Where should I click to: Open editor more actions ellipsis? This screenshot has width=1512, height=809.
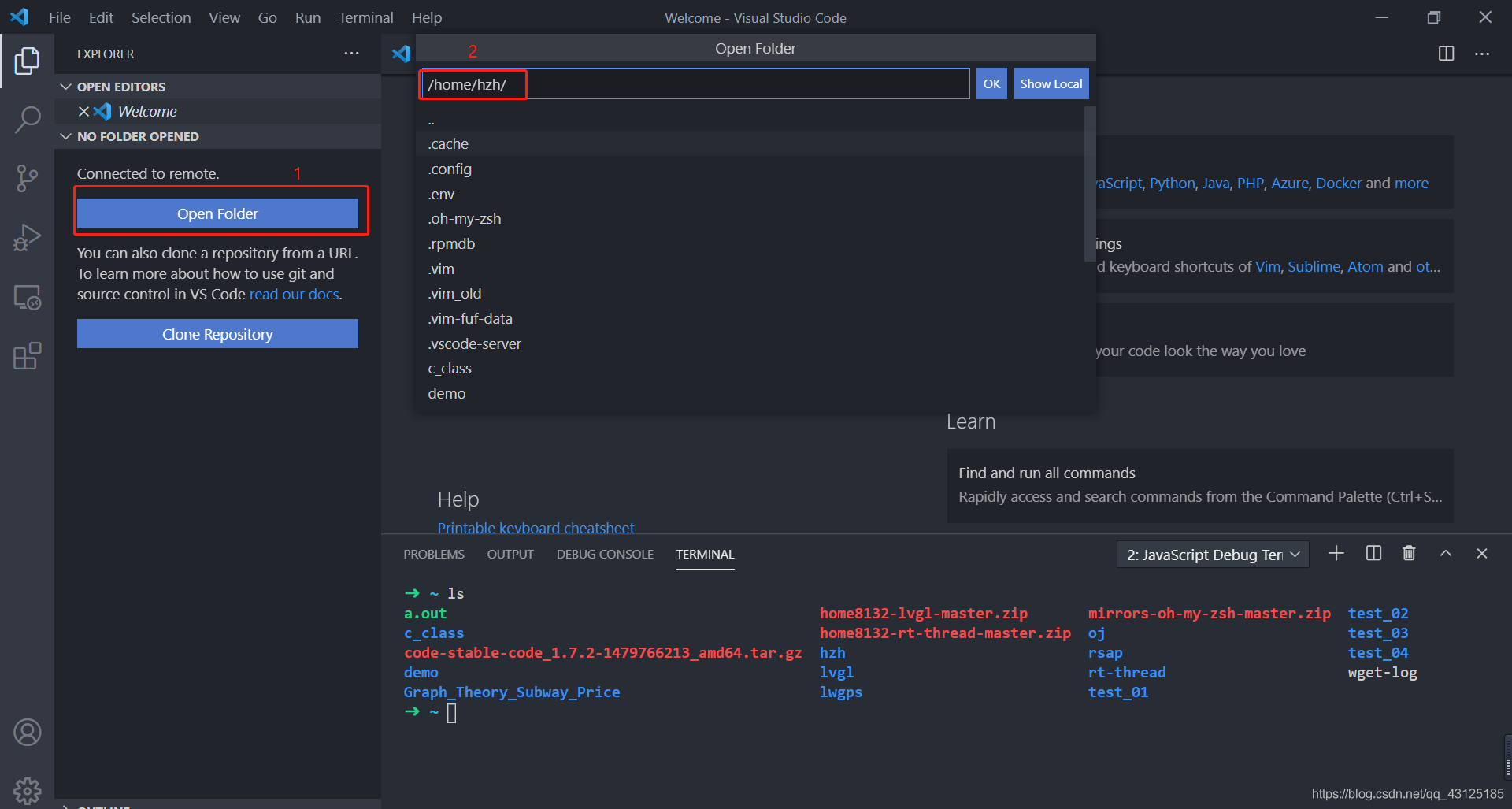point(1481,54)
